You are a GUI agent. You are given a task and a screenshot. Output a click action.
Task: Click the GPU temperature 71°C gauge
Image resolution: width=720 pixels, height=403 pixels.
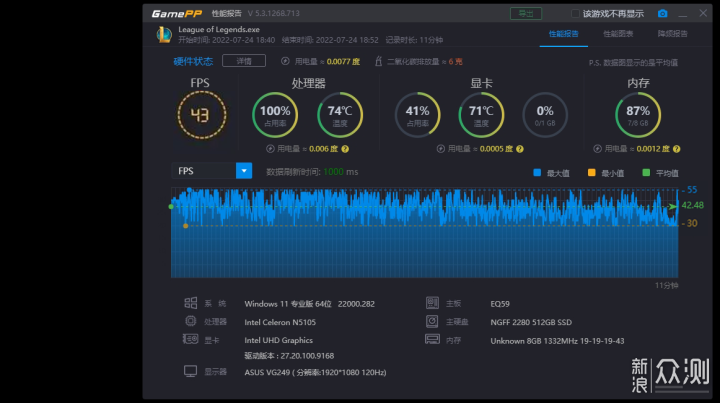pyautogui.click(x=481, y=115)
